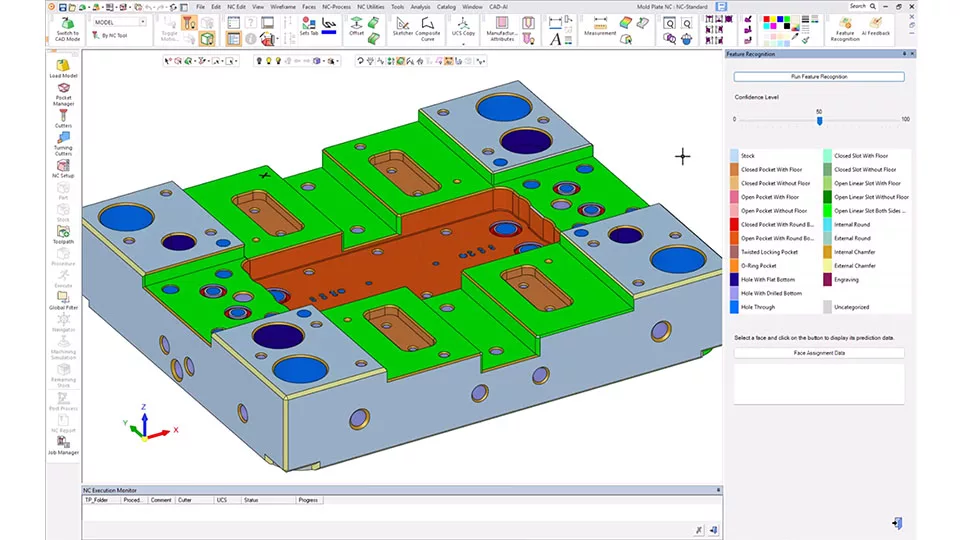Click the Confidence Level slider handle
The height and width of the screenshot is (540, 960).
819,120
